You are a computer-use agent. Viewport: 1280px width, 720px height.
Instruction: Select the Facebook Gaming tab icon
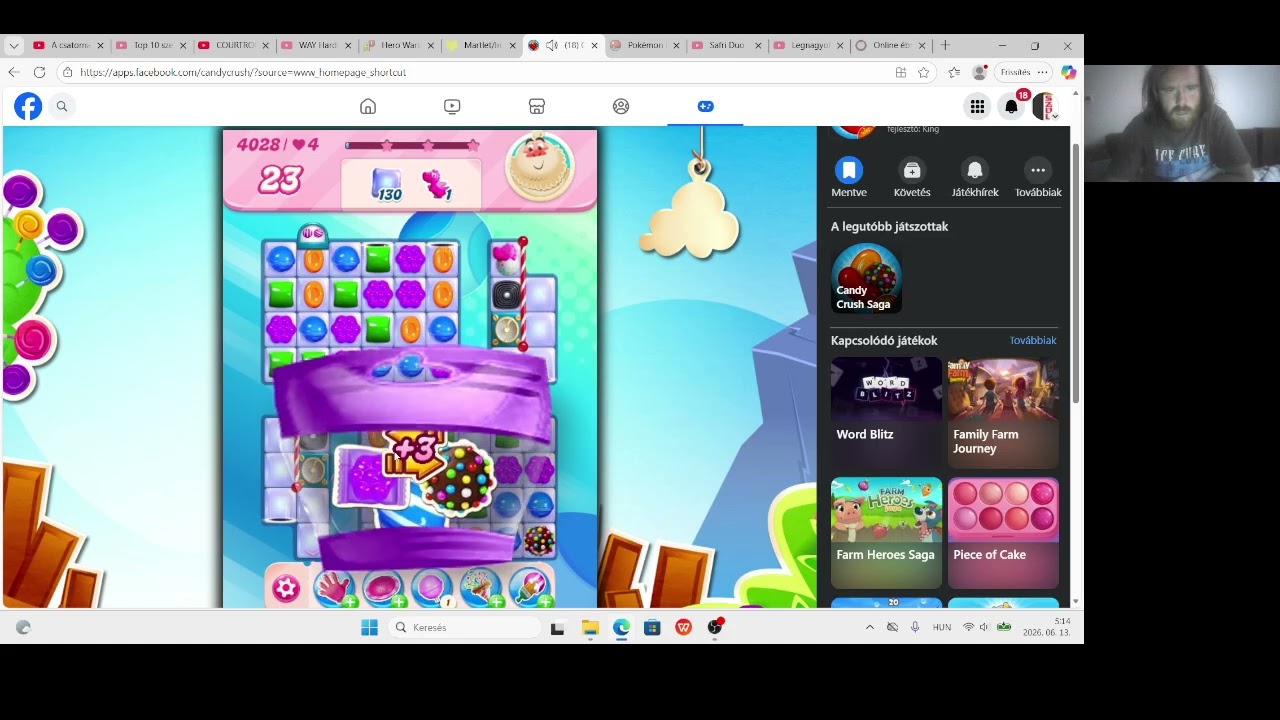[706, 106]
